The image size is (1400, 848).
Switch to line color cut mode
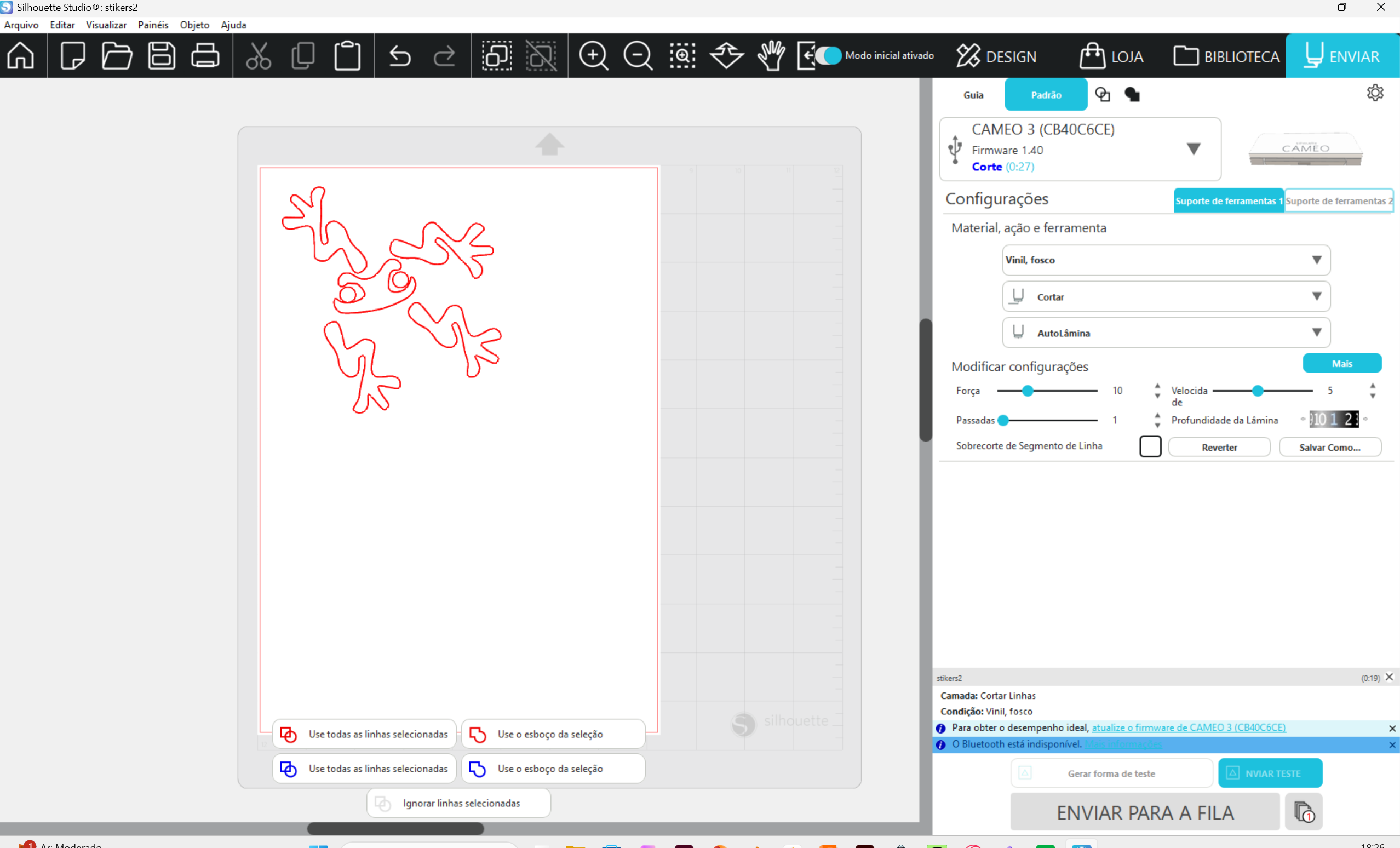[1102, 94]
